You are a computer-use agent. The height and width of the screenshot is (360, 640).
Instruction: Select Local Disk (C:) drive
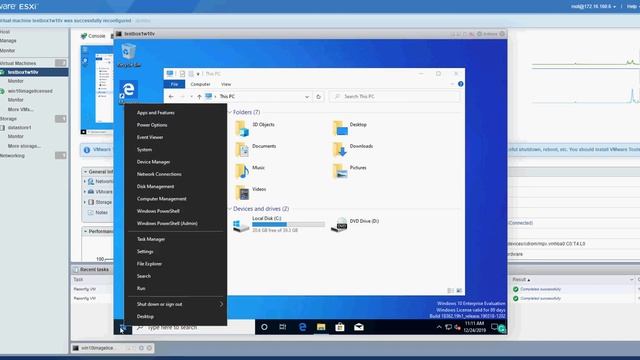pyautogui.click(x=279, y=224)
